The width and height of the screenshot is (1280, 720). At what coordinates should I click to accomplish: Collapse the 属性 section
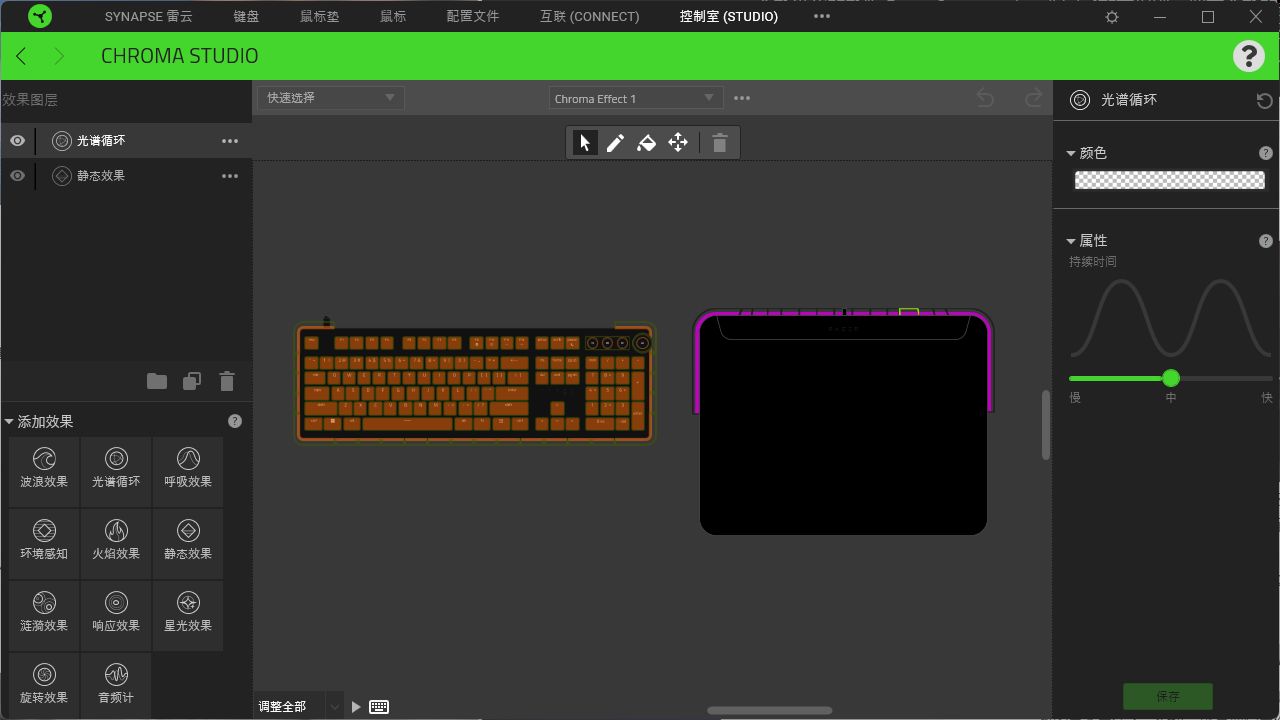(1071, 241)
